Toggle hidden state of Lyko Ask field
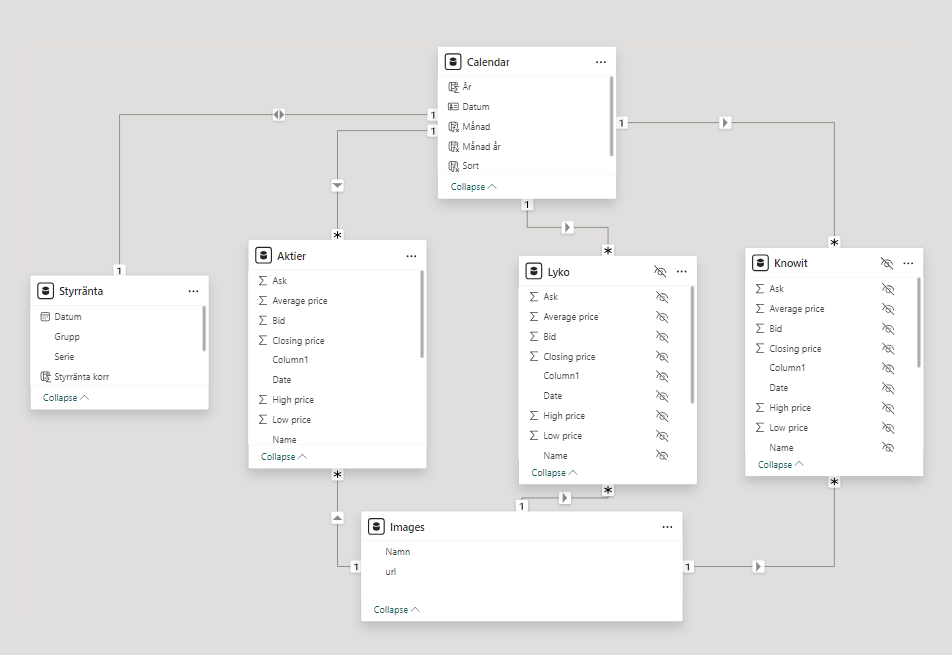The image size is (952, 655). [x=662, y=297]
